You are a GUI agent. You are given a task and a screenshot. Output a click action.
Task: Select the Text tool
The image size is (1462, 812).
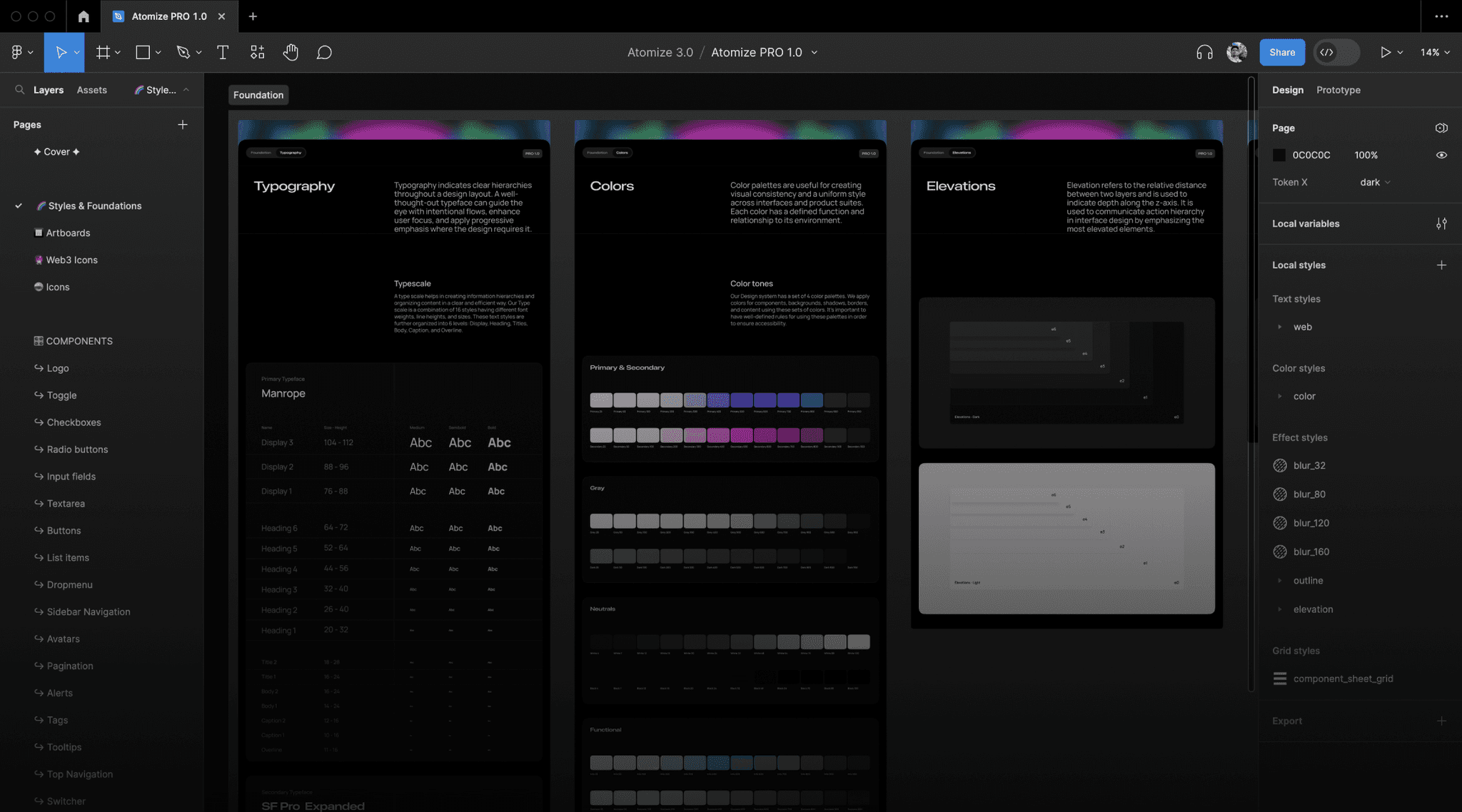(x=223, y=51)
